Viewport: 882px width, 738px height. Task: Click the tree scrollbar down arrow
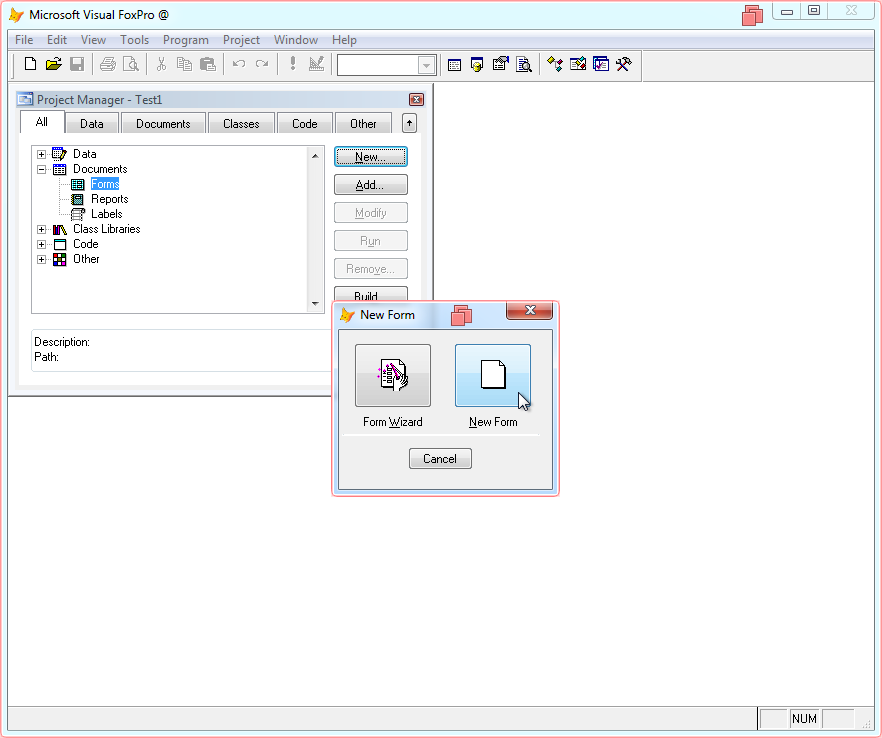tap(315, 304)
